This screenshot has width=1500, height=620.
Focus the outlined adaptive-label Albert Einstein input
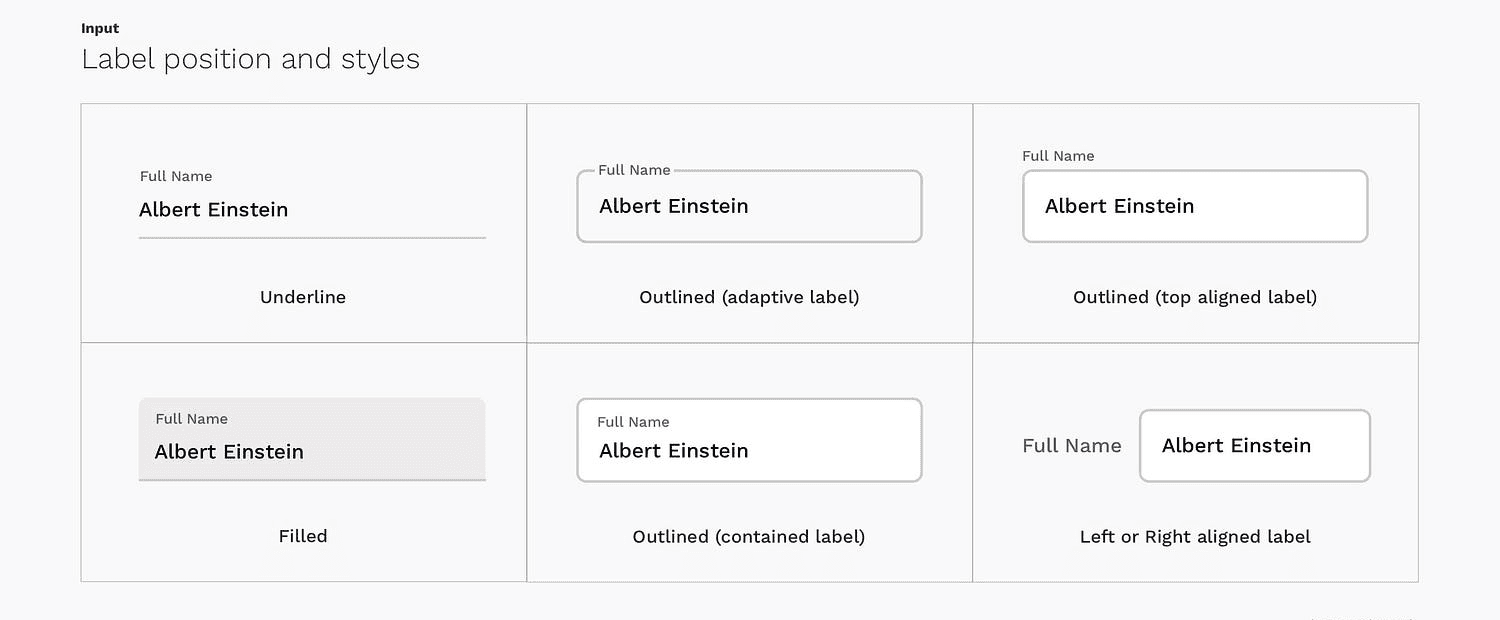point(749,207)
